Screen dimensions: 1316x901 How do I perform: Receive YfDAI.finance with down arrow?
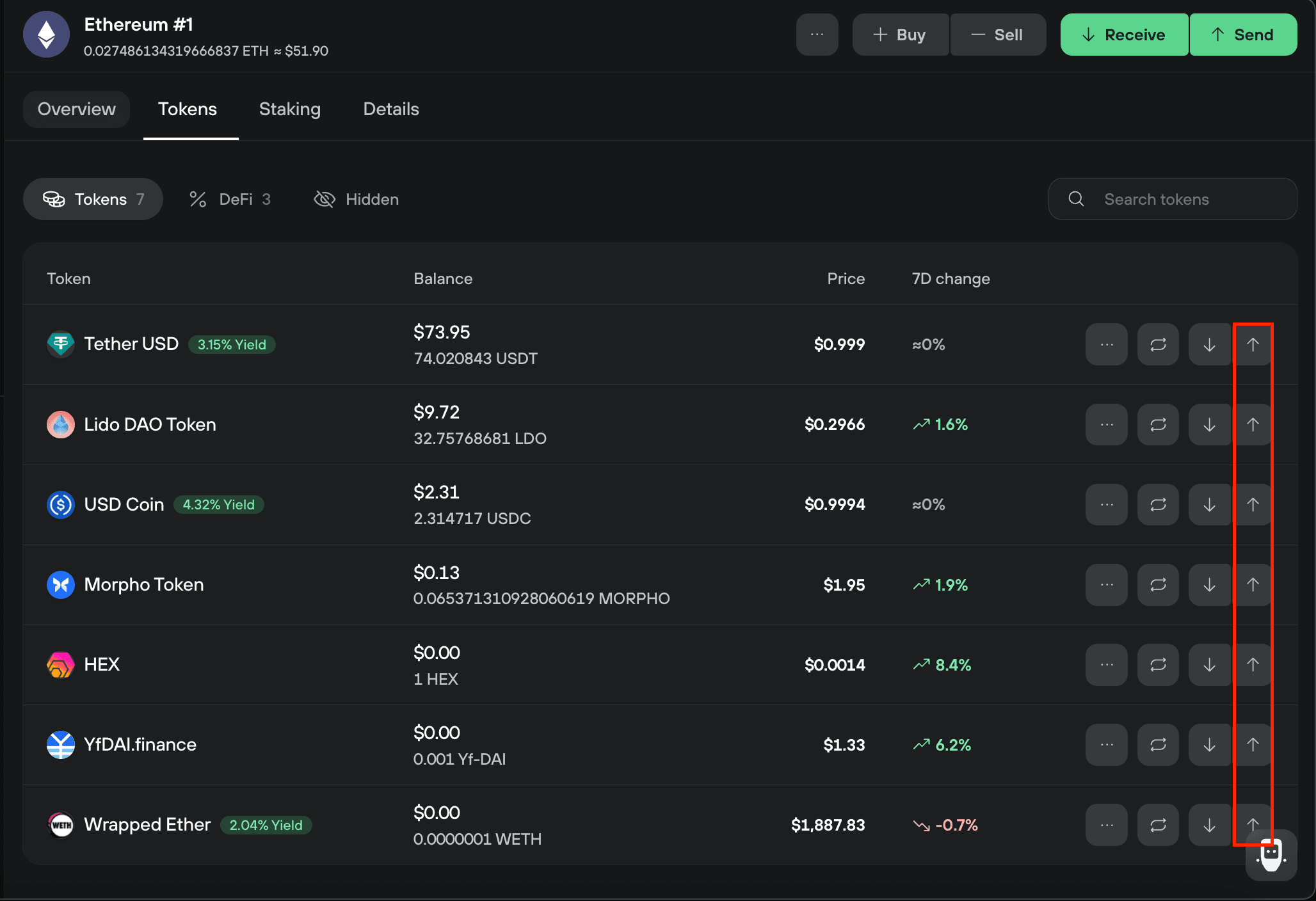click(x=1209, y=744)
